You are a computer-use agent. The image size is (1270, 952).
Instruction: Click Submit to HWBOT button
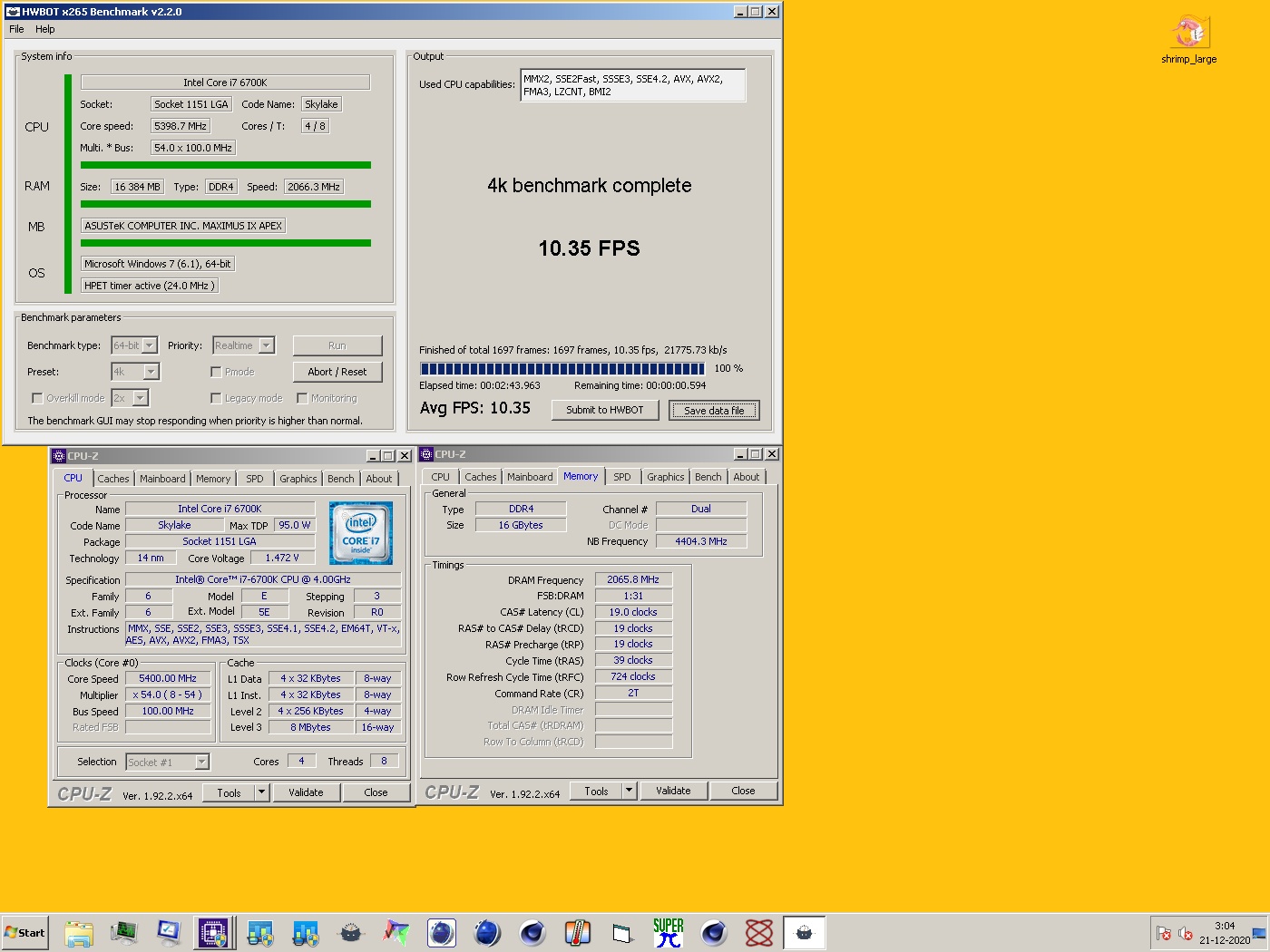(605, 410)
